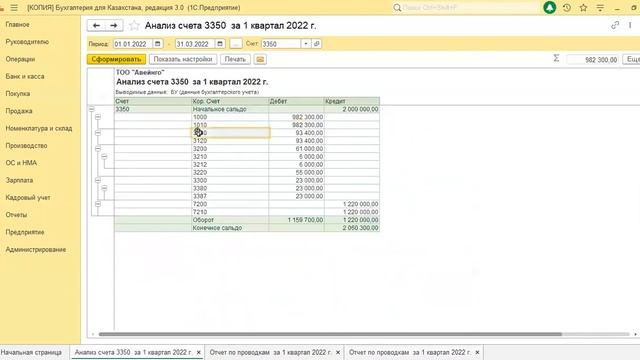Open calendar for end date 31.03.2022
Image resolution: width=640 pixels, height=360 pixels.
point(220,44)
